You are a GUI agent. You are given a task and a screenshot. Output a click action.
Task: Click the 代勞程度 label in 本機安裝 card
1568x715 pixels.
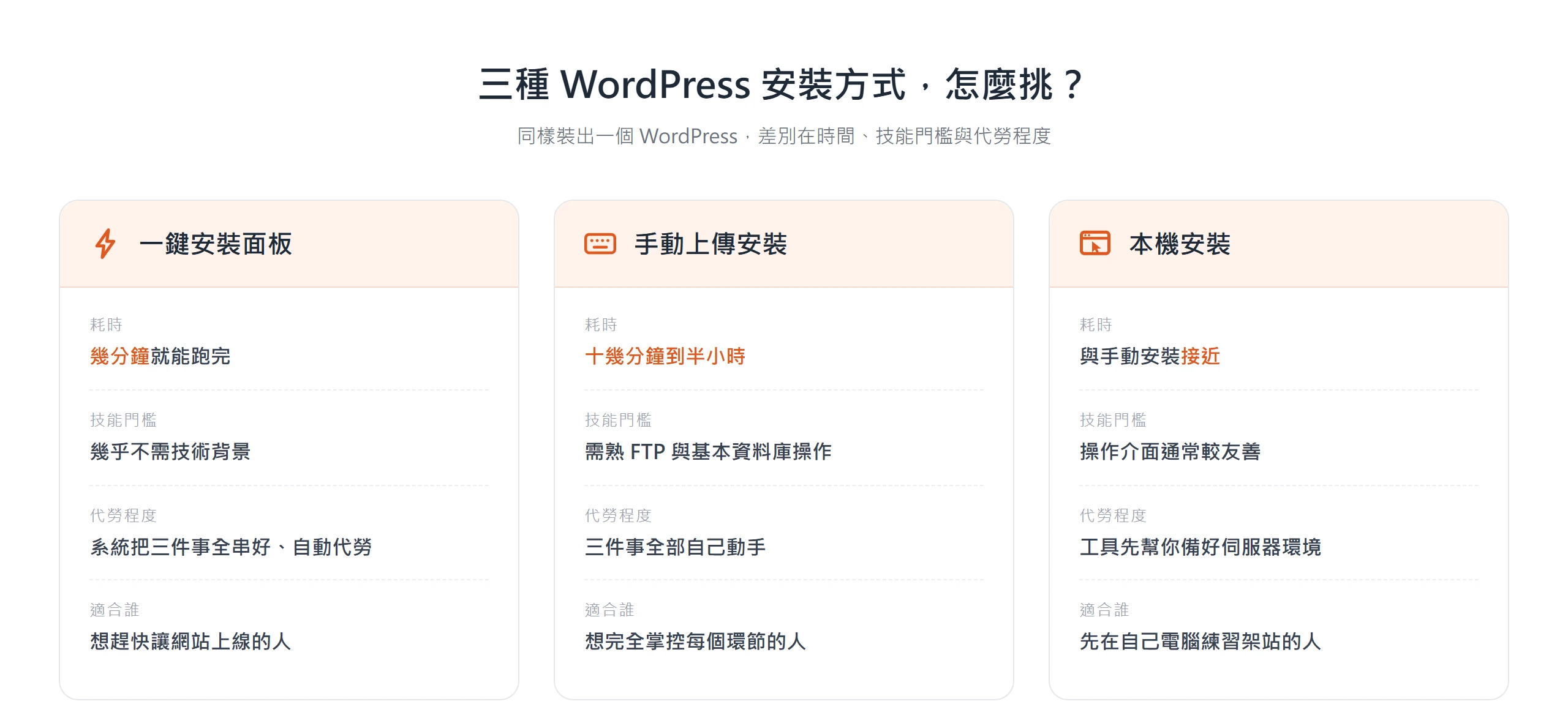point(1113,515)
